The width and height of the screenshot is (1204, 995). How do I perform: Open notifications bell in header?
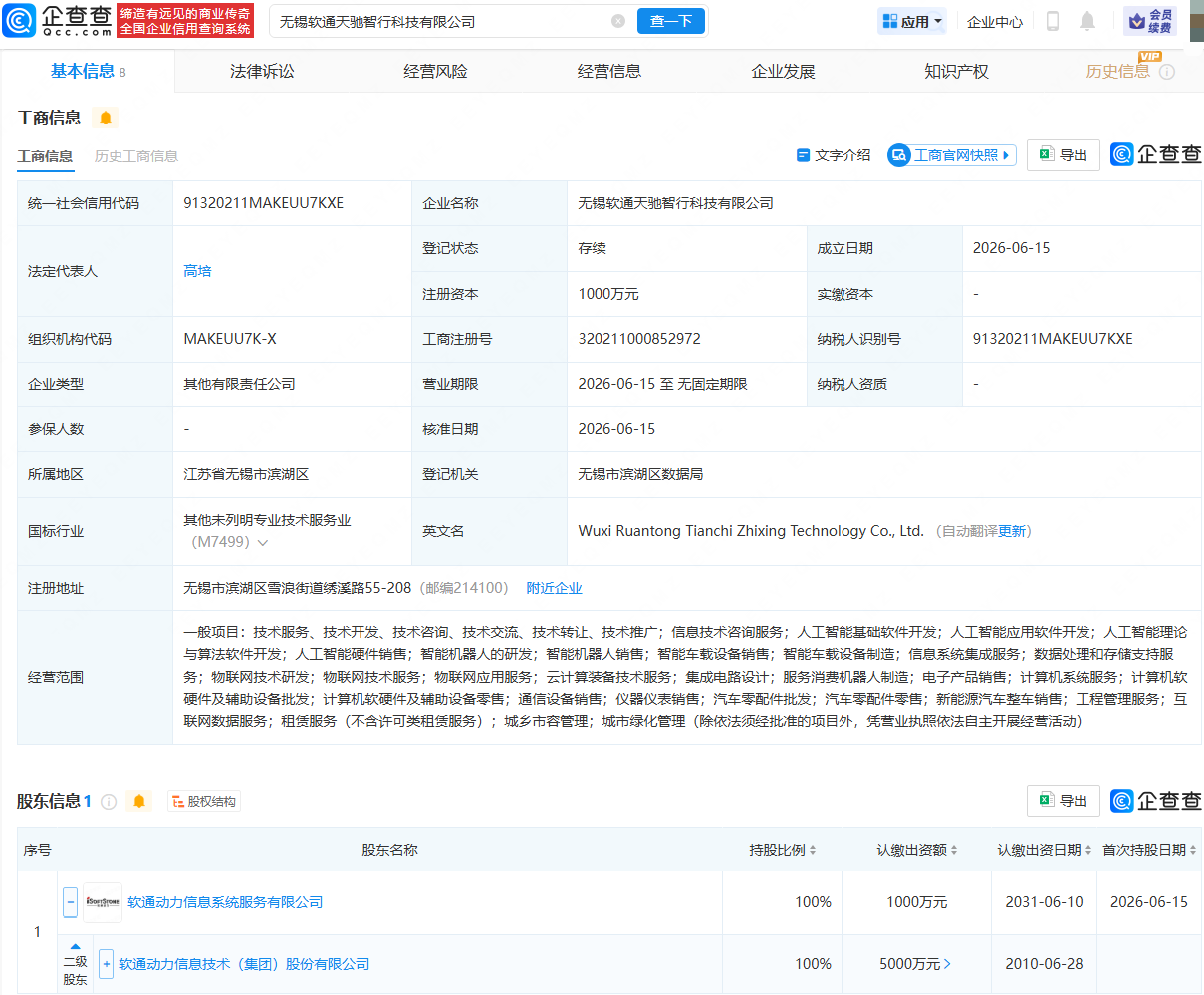tap(1087, 21)
